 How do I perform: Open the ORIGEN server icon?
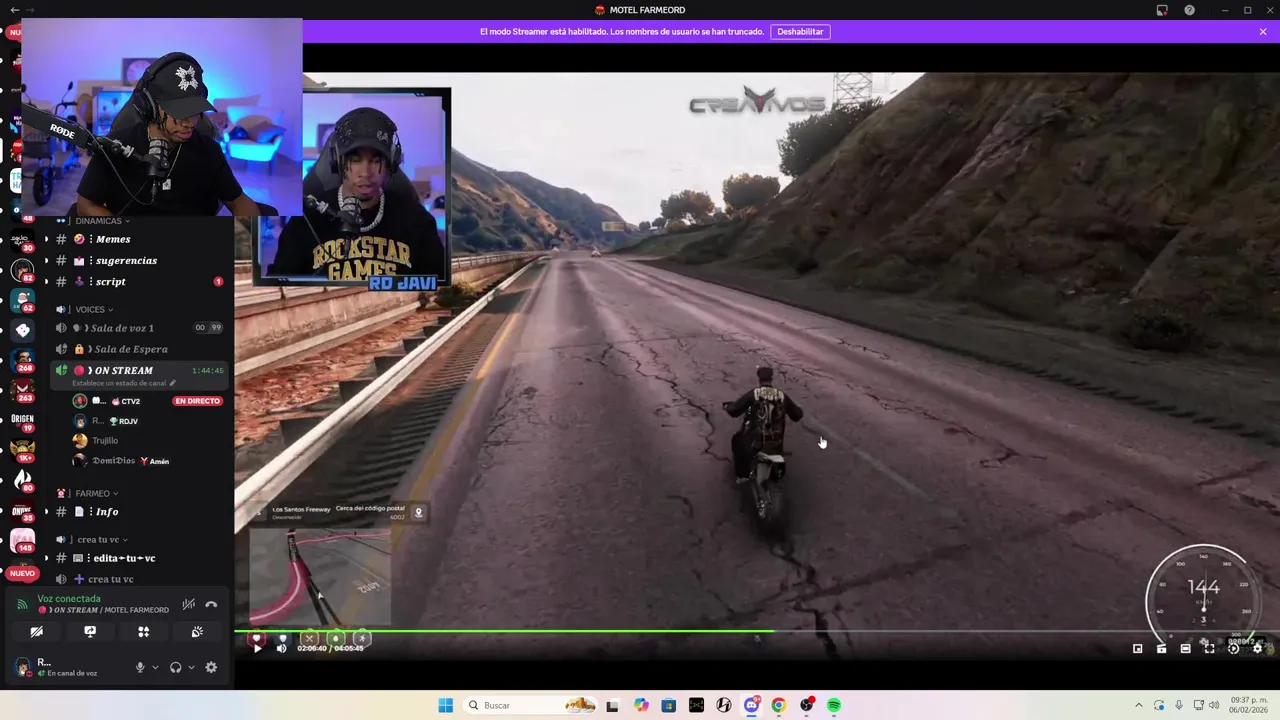tap(22, 420)
